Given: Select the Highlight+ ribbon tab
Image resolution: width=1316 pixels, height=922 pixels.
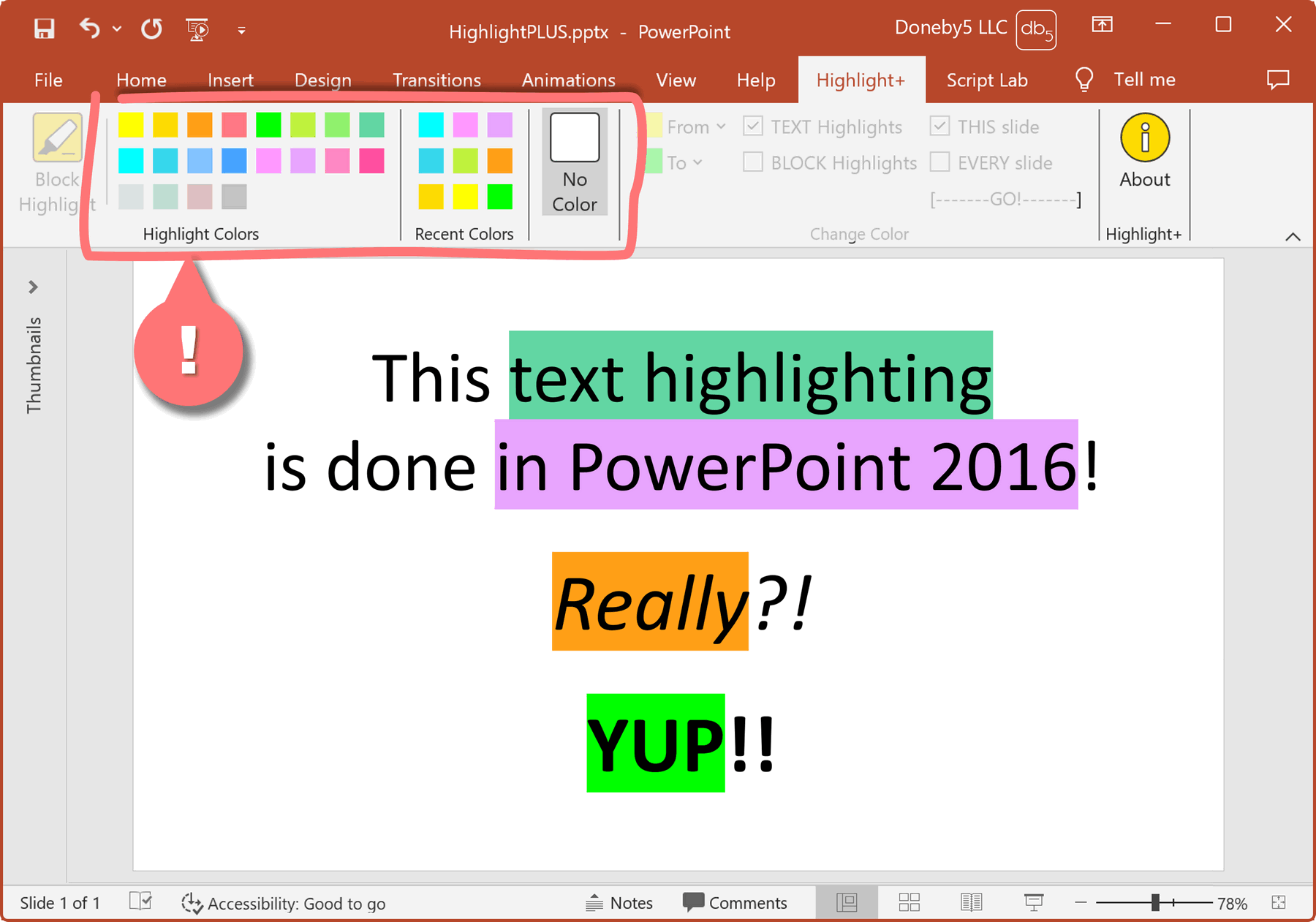Looking at the screenshot, I should [861, 80].
